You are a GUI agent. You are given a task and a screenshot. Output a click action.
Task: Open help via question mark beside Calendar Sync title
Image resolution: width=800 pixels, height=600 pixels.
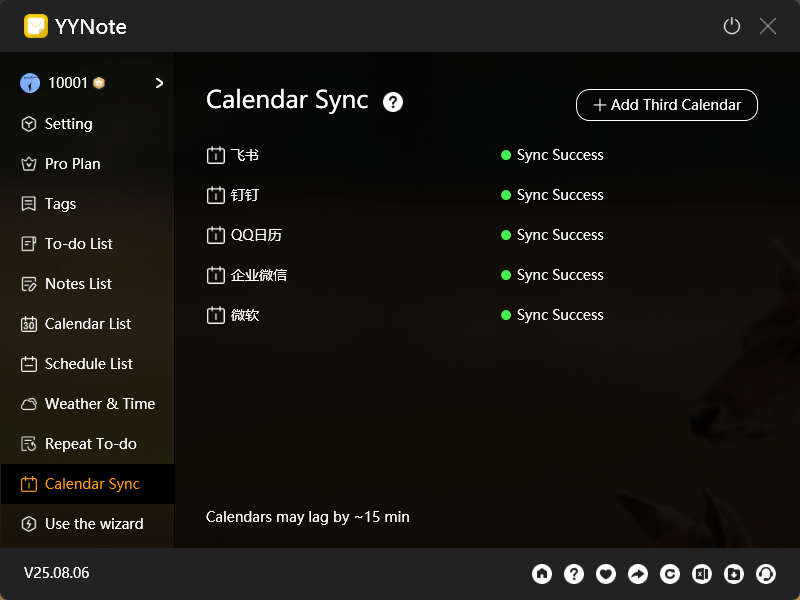(x=393, y=101)
